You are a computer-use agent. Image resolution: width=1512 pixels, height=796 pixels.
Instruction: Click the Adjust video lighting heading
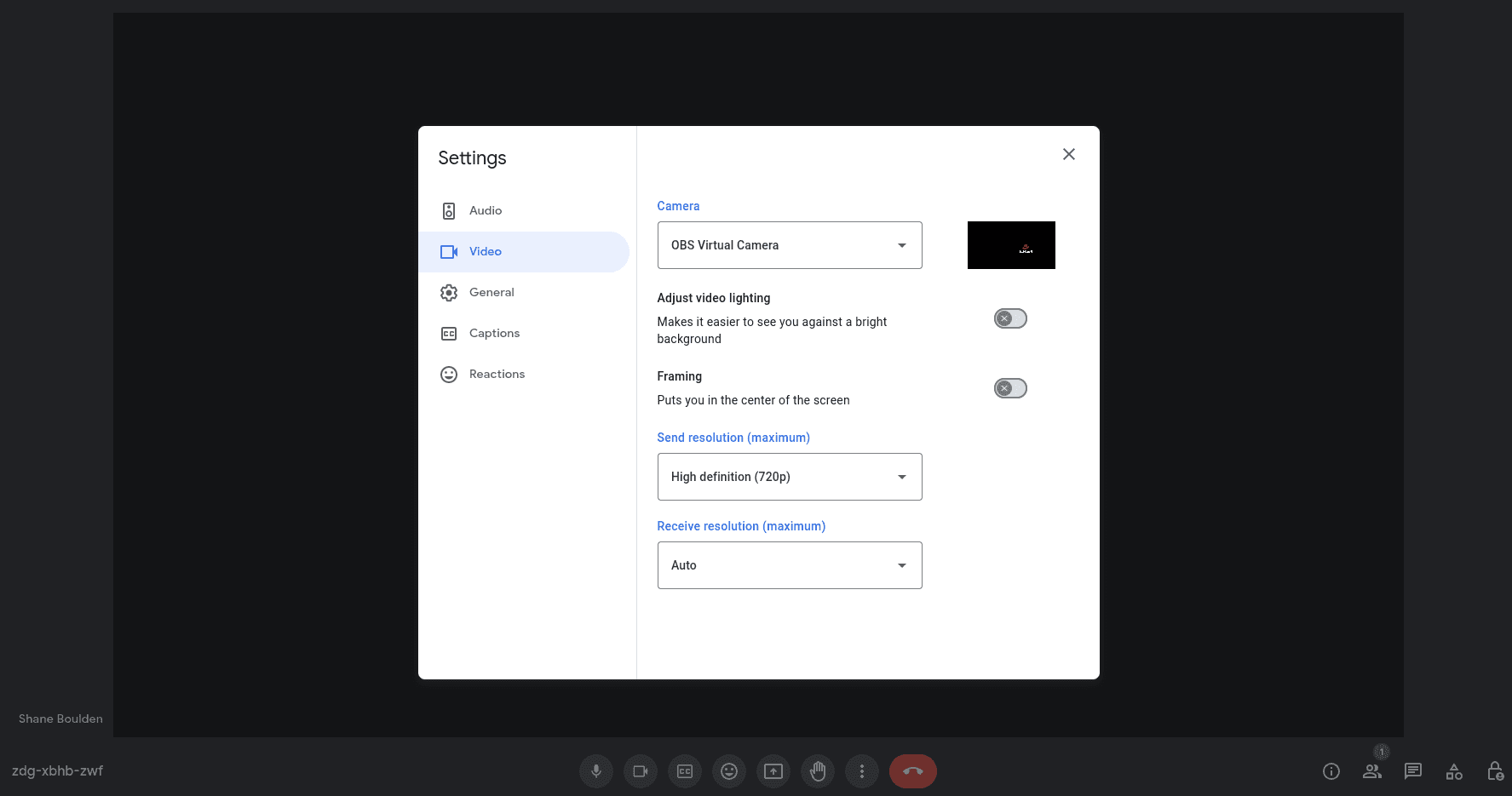point(714,298)
